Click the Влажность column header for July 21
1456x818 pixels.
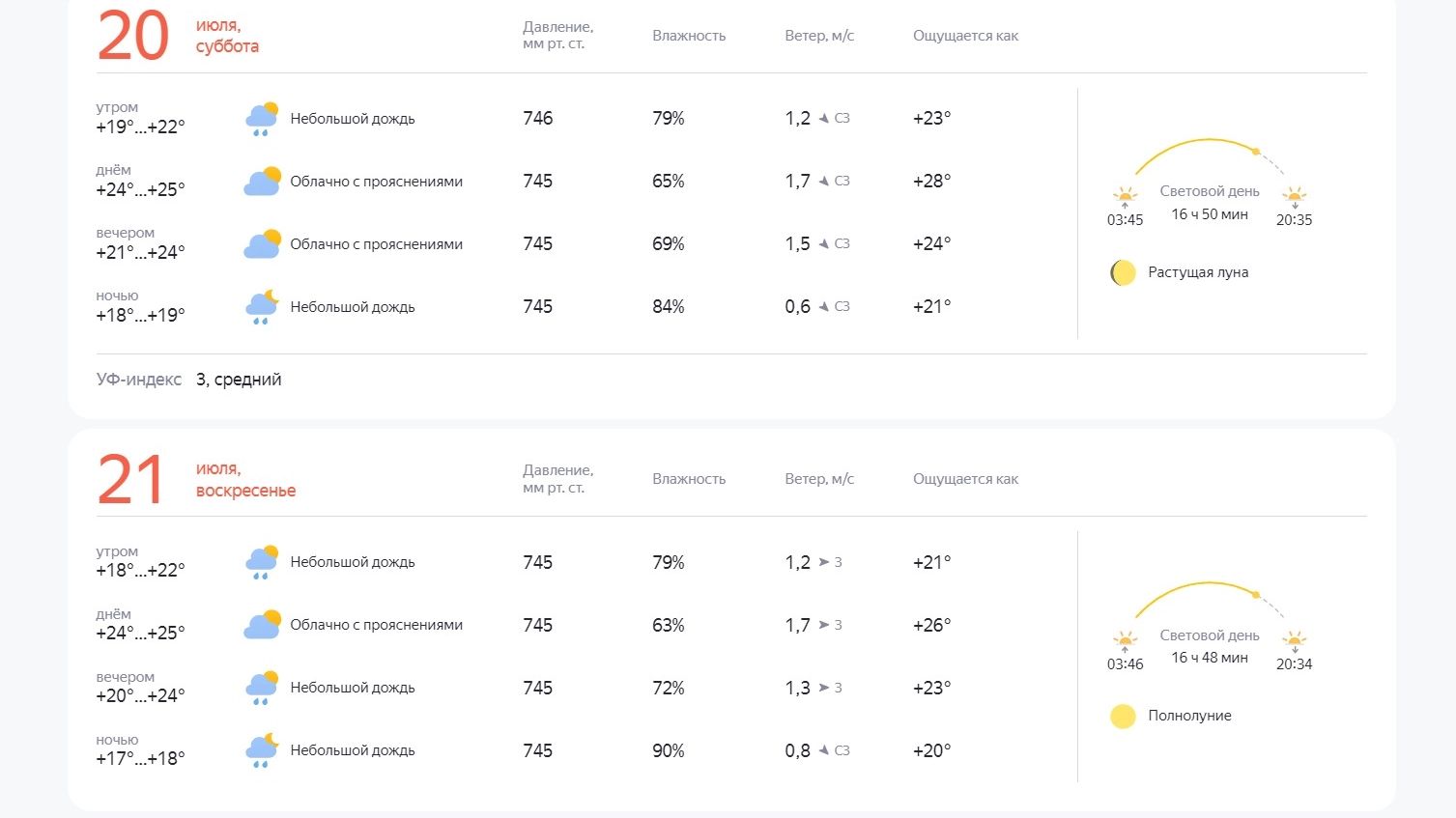[689, 479]
